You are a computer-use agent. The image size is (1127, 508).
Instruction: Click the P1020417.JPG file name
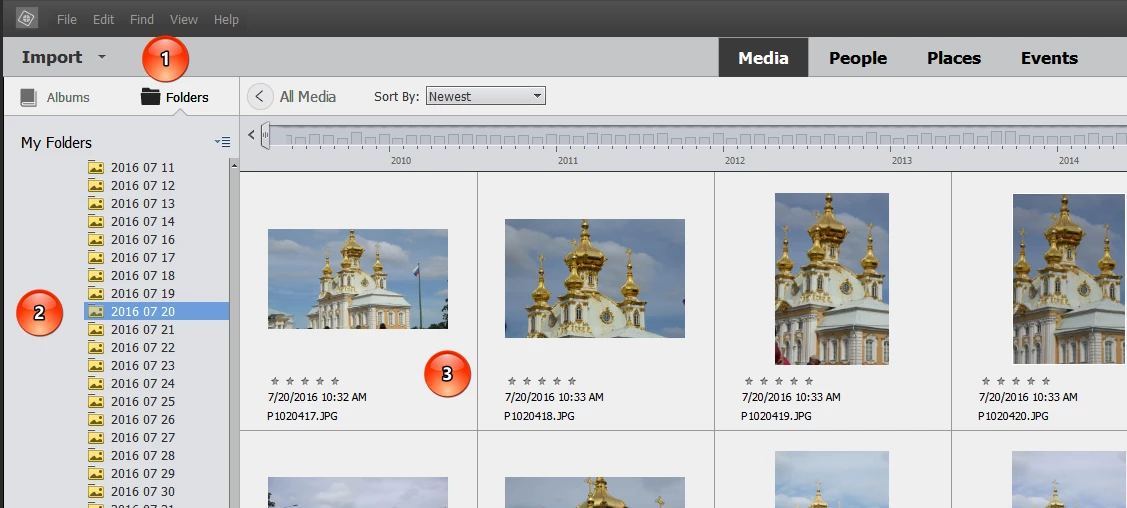tap(302, 416)
